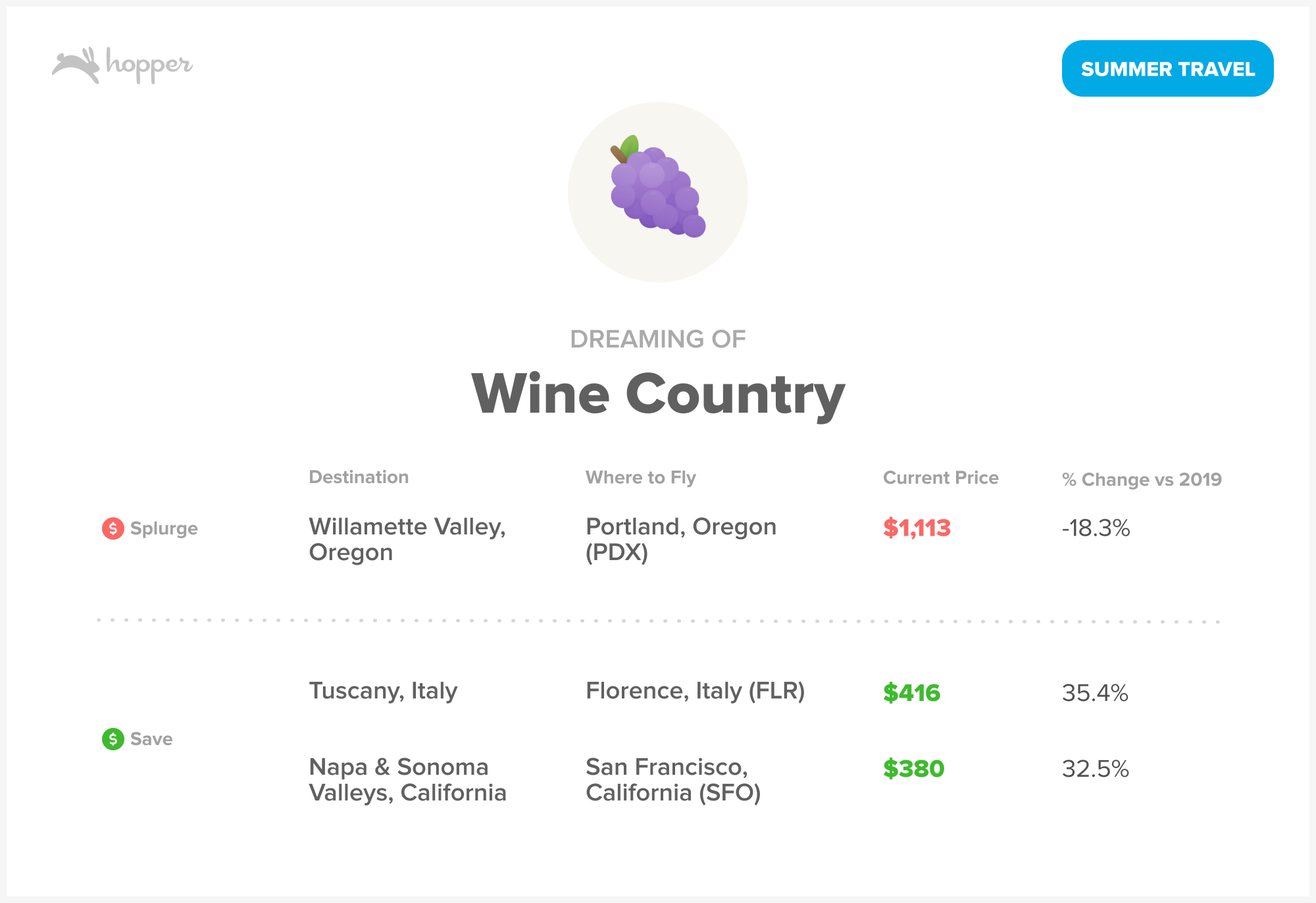Select Napa & Sonoma Valleys destination
Image resolution: width=1316 pixels, height=903 pixels.
pyautogui.click(x=407, y=779)
